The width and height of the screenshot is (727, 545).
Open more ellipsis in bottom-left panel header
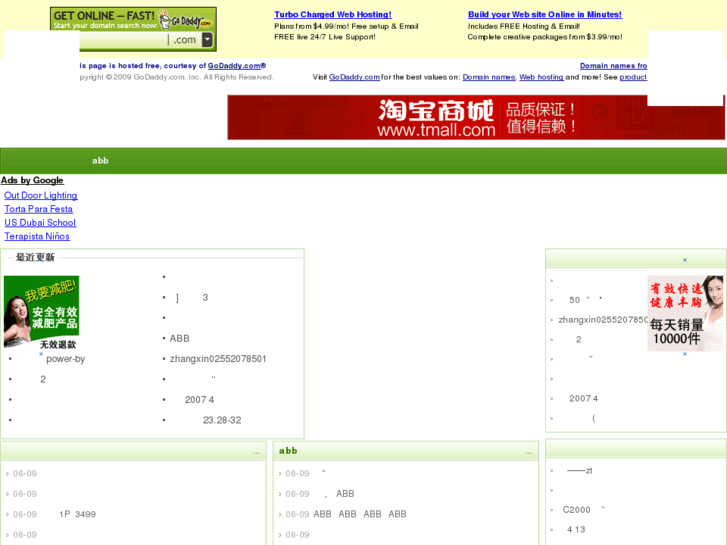pyautogui.click(x=256, y=452)
